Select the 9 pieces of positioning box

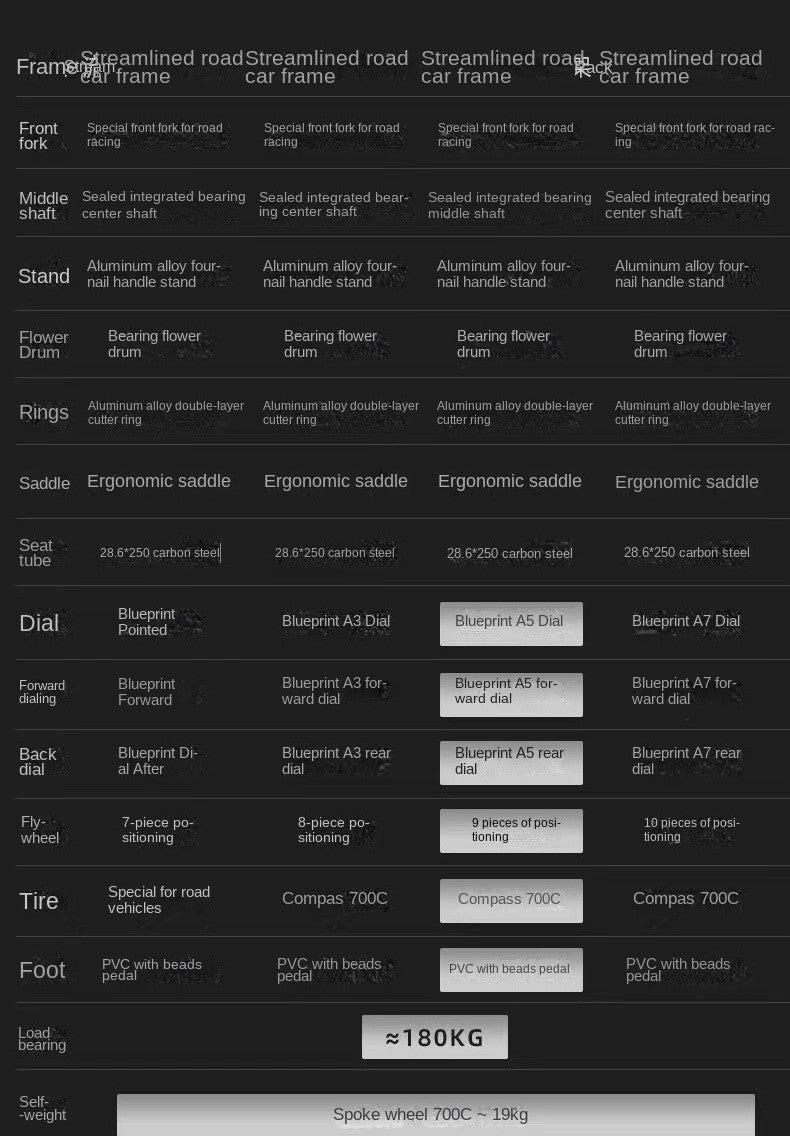coord(511,831)
